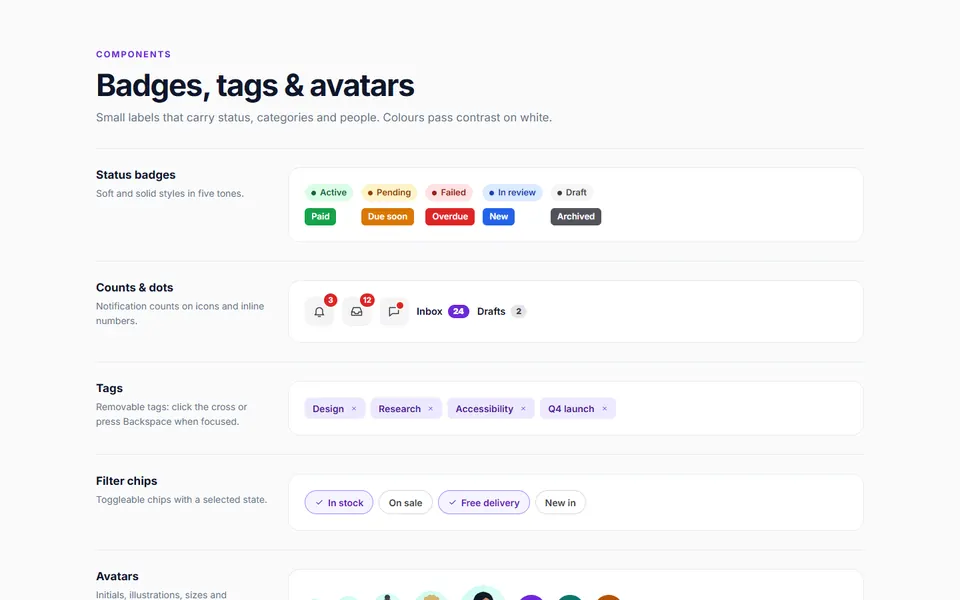Remove the Q4 launch tag via its cross
The width and height of the screenshot is (960, 600).
coord(604,409)
